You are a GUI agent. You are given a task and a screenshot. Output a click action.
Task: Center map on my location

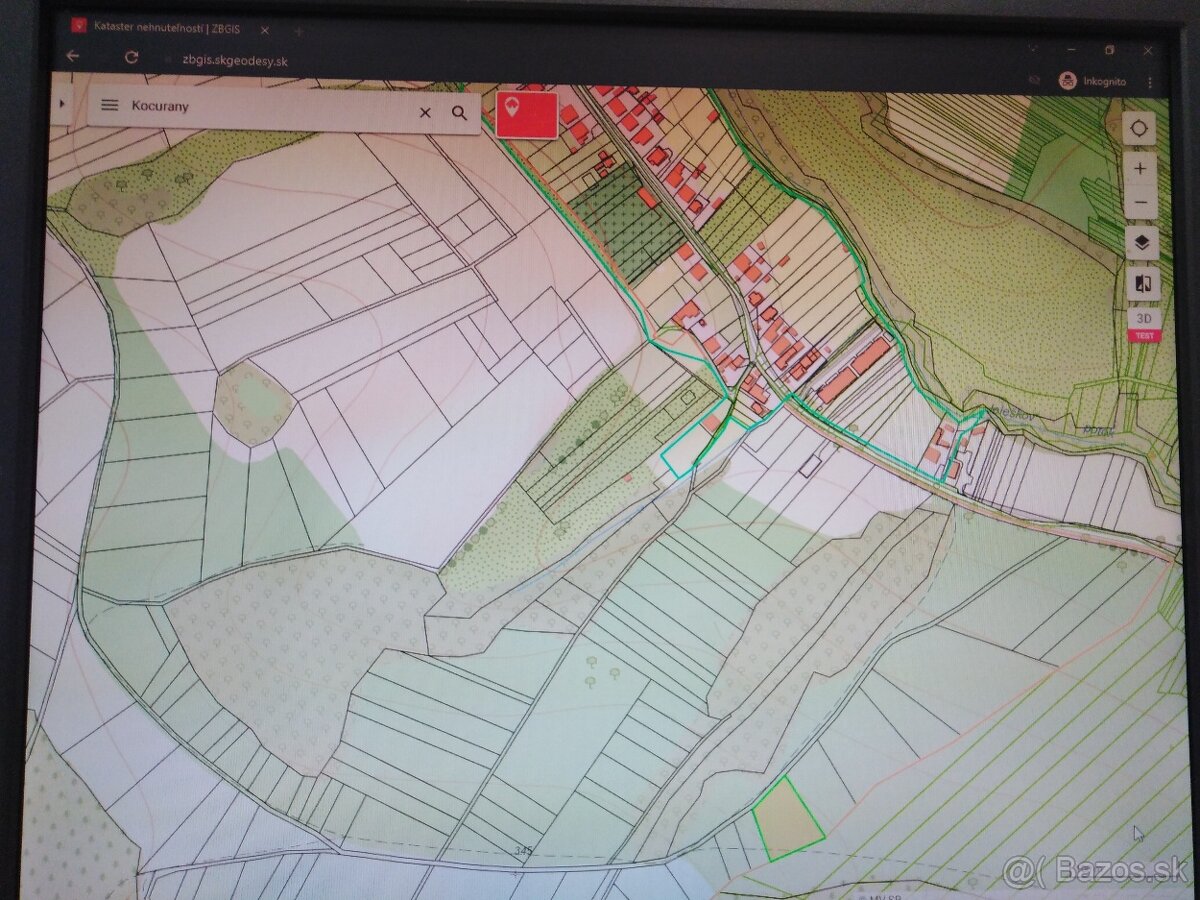(1139, 128)
